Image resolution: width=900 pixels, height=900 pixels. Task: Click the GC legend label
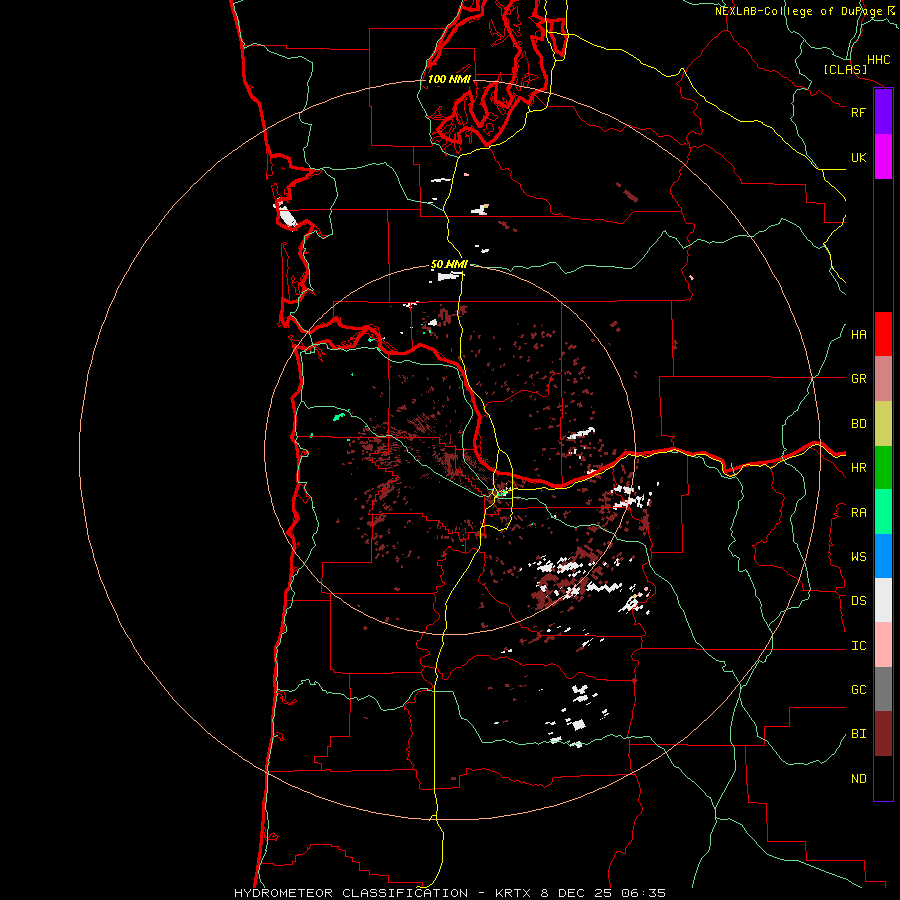859,690
